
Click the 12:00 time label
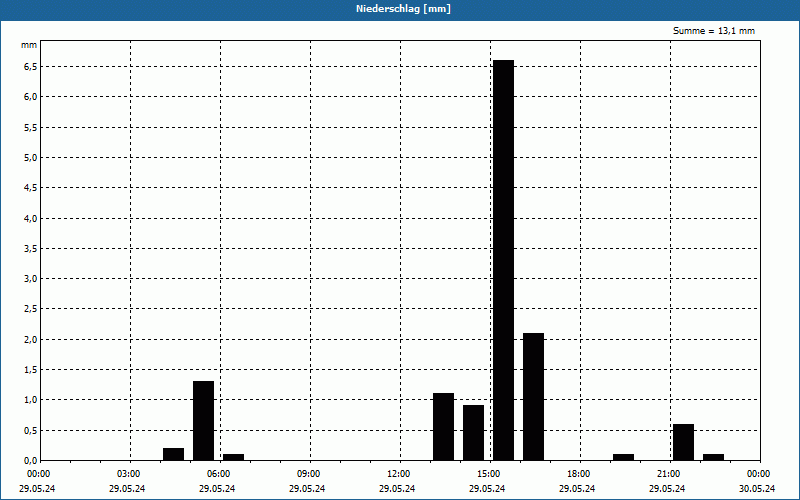tap(398, 474)
